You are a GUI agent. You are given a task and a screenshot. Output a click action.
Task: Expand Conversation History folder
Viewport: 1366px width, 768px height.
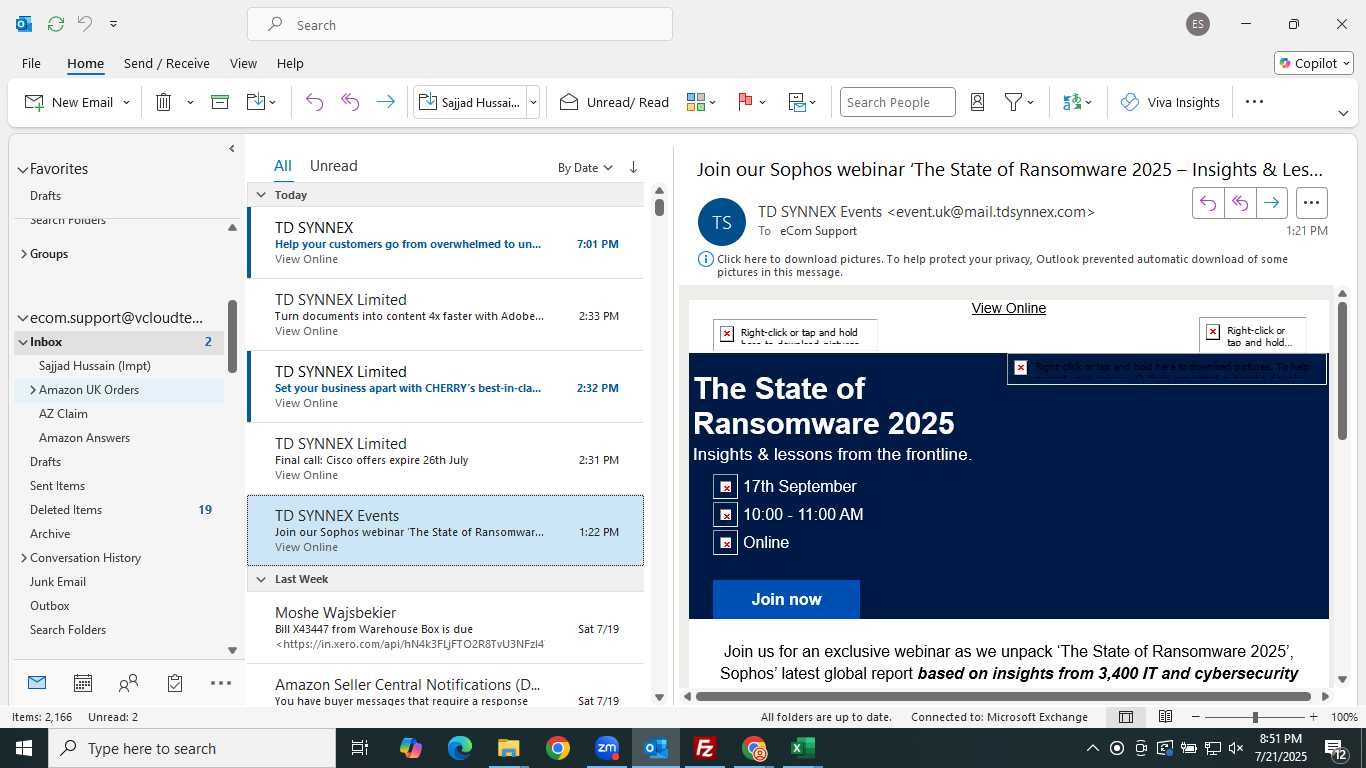pyautogui.click(x=23, y=558)
